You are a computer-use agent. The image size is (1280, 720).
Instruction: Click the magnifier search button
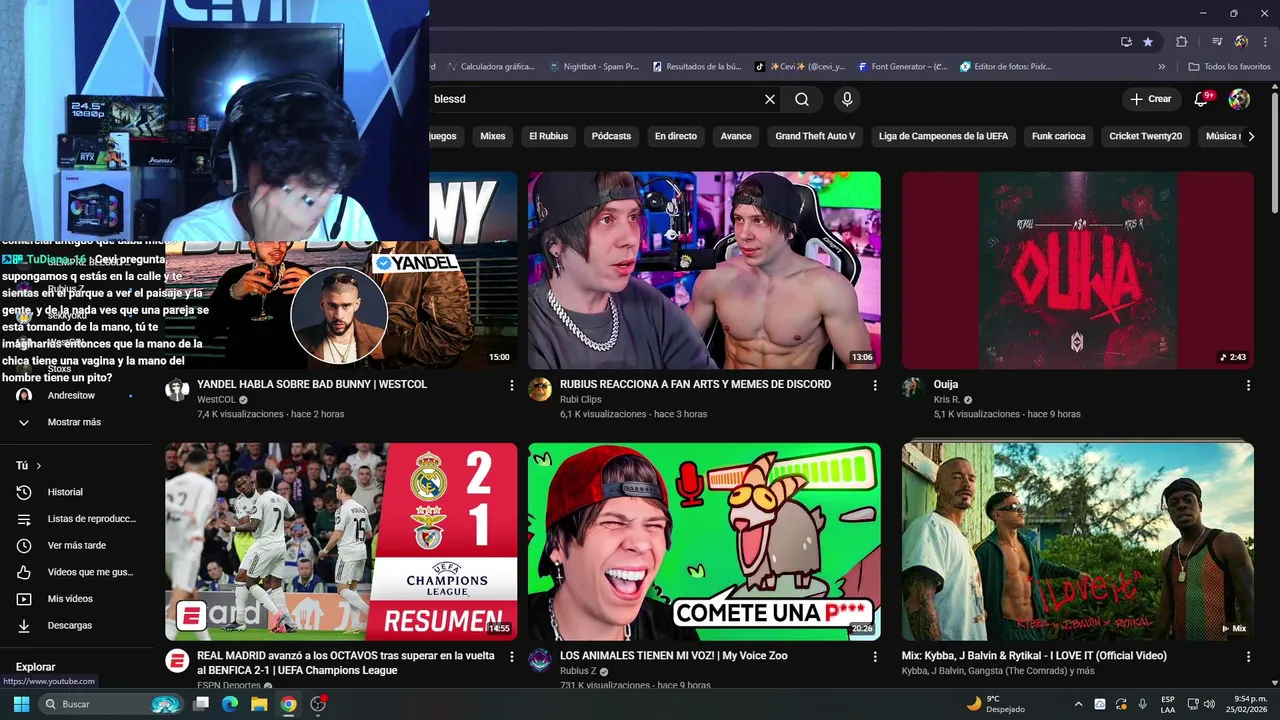click(802, 99)
